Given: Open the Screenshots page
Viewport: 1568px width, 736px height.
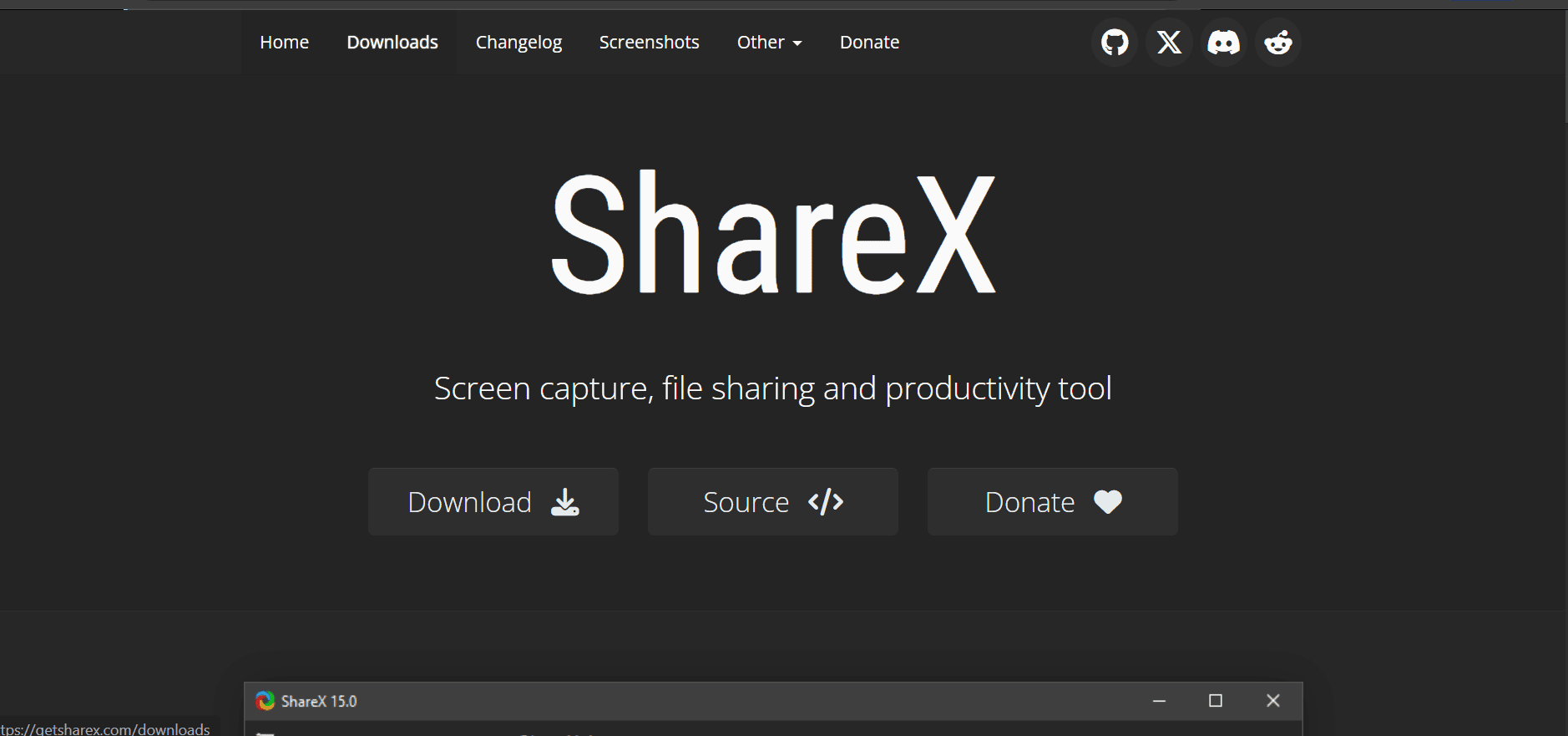Looking at the screenshot, I should pyautogui.click(x=649, y=42).
